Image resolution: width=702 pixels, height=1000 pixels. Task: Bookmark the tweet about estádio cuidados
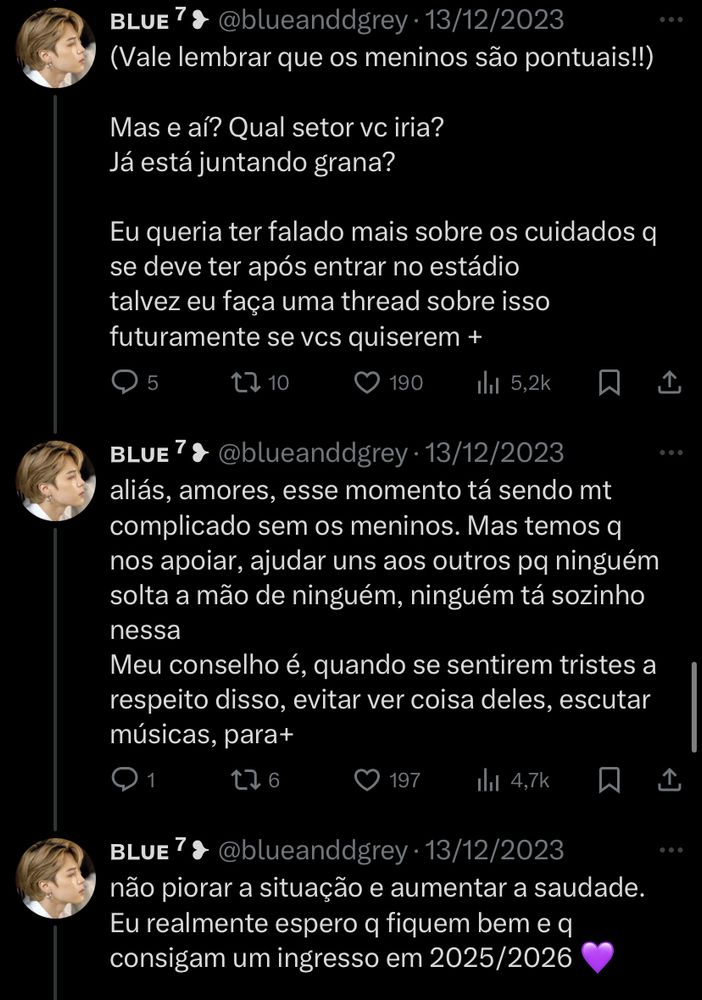[x=609, y=383]
